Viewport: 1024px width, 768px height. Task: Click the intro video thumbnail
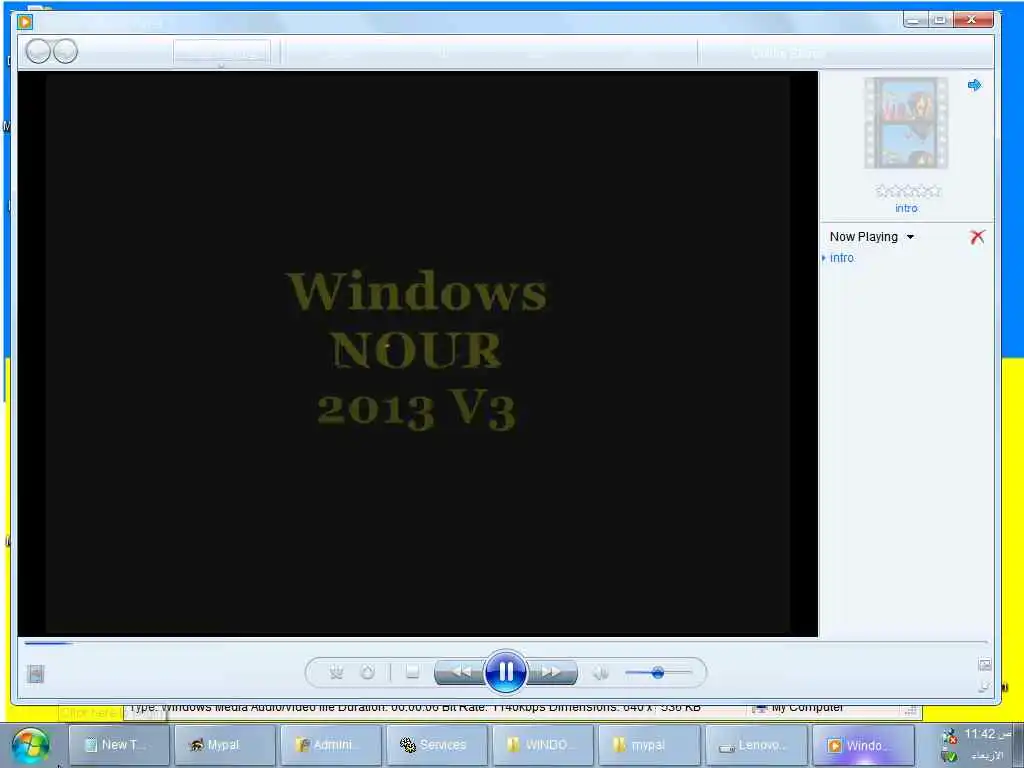coord(906,123)
